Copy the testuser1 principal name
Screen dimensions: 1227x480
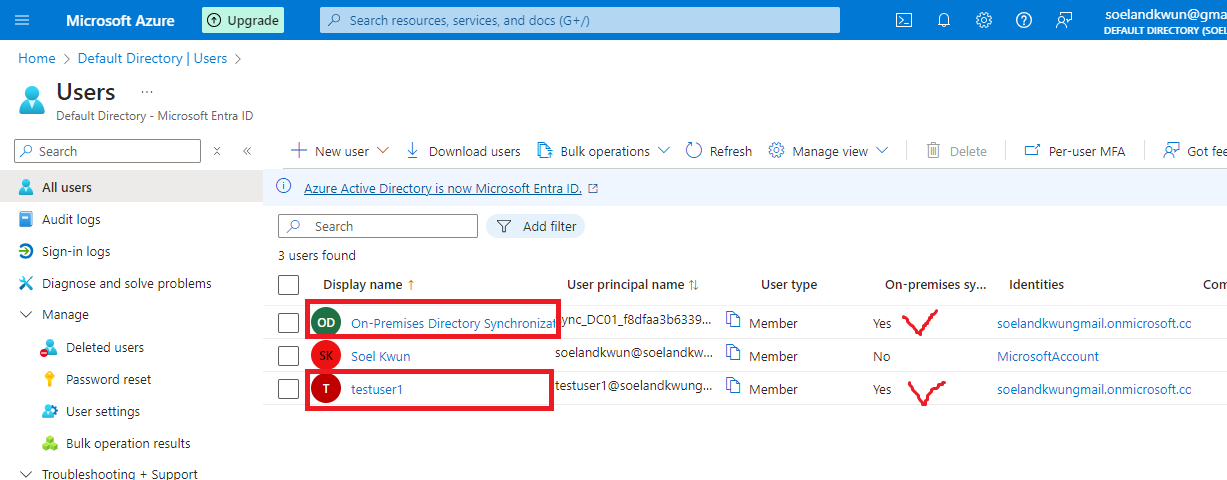click(x=733, y=386)
